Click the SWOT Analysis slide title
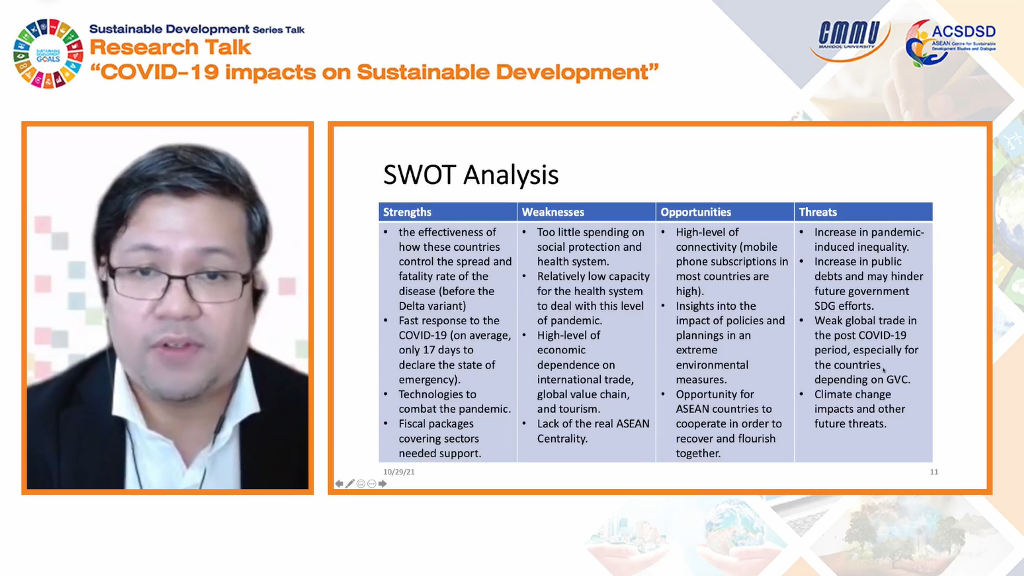 (470, 175)
